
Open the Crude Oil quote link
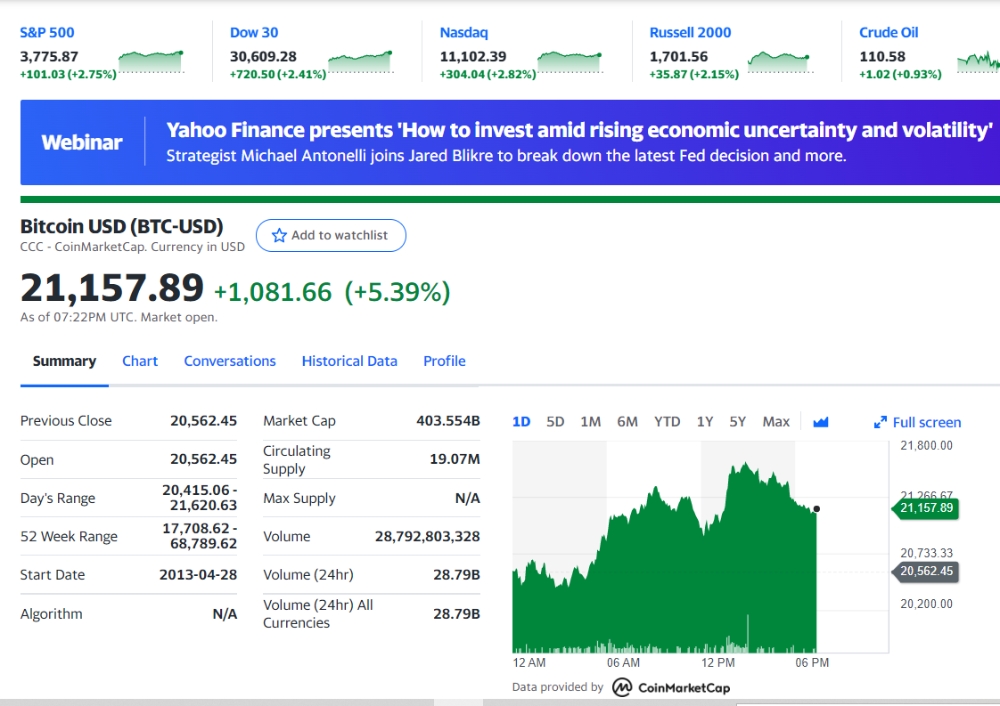(x=888, y=33)
